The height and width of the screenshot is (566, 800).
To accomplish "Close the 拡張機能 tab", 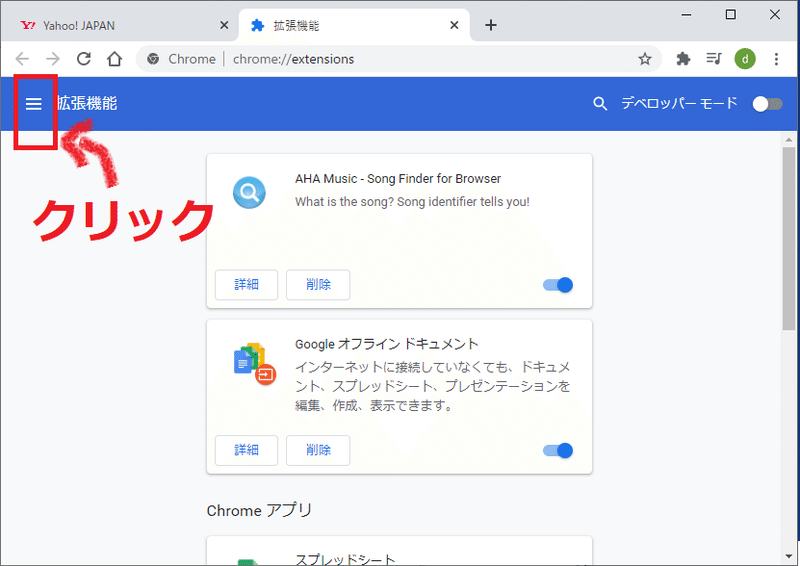I will (x=454, y=25).
